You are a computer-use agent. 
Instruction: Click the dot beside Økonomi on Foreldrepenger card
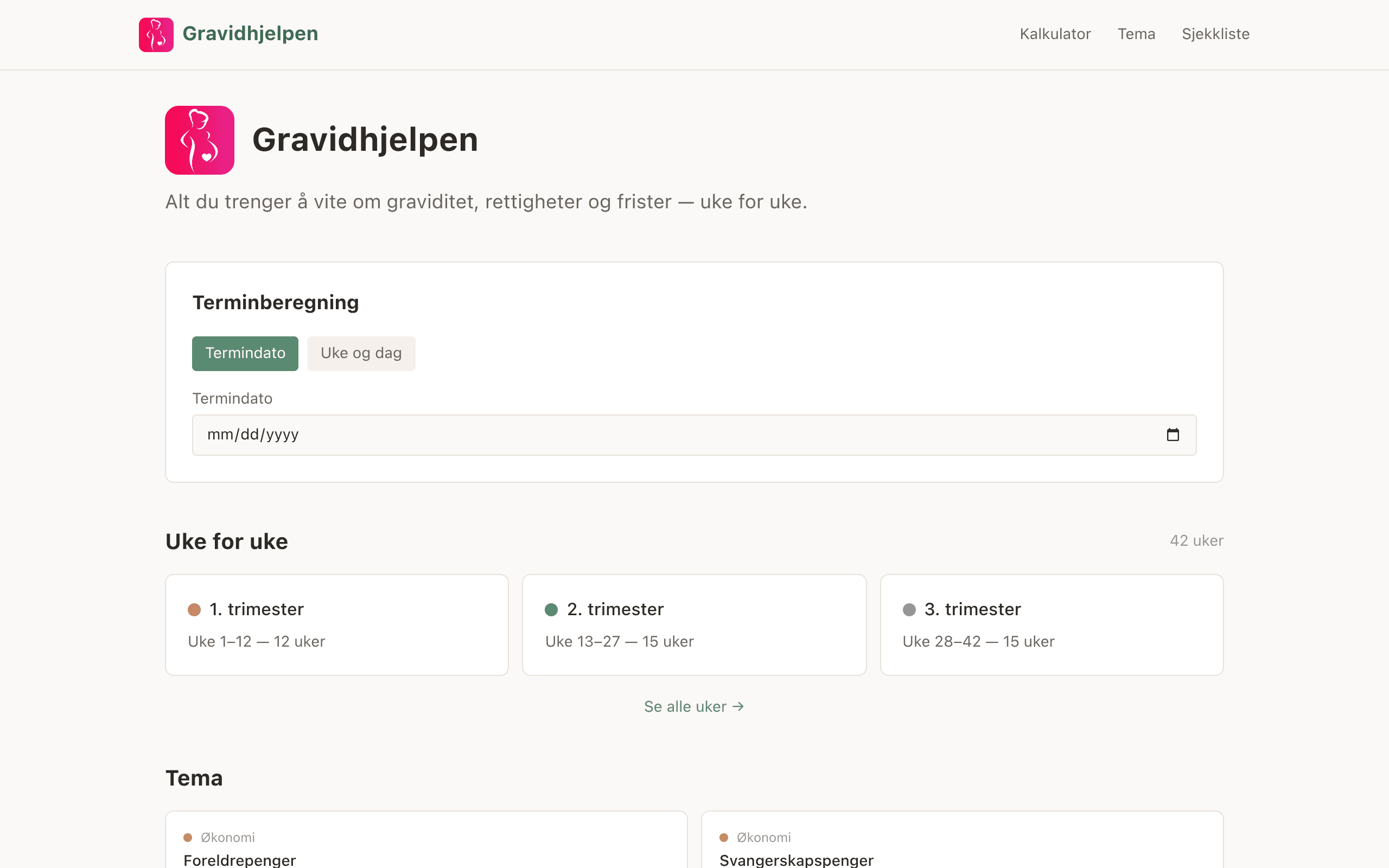[x=189, y=837]
